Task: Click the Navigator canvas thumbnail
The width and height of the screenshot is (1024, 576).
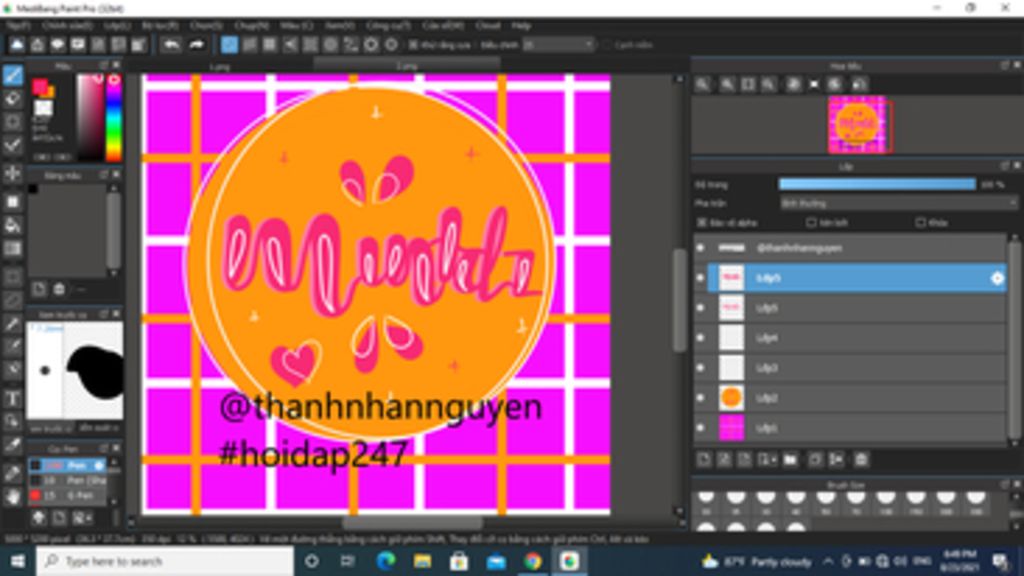Action: coord(857,124)
